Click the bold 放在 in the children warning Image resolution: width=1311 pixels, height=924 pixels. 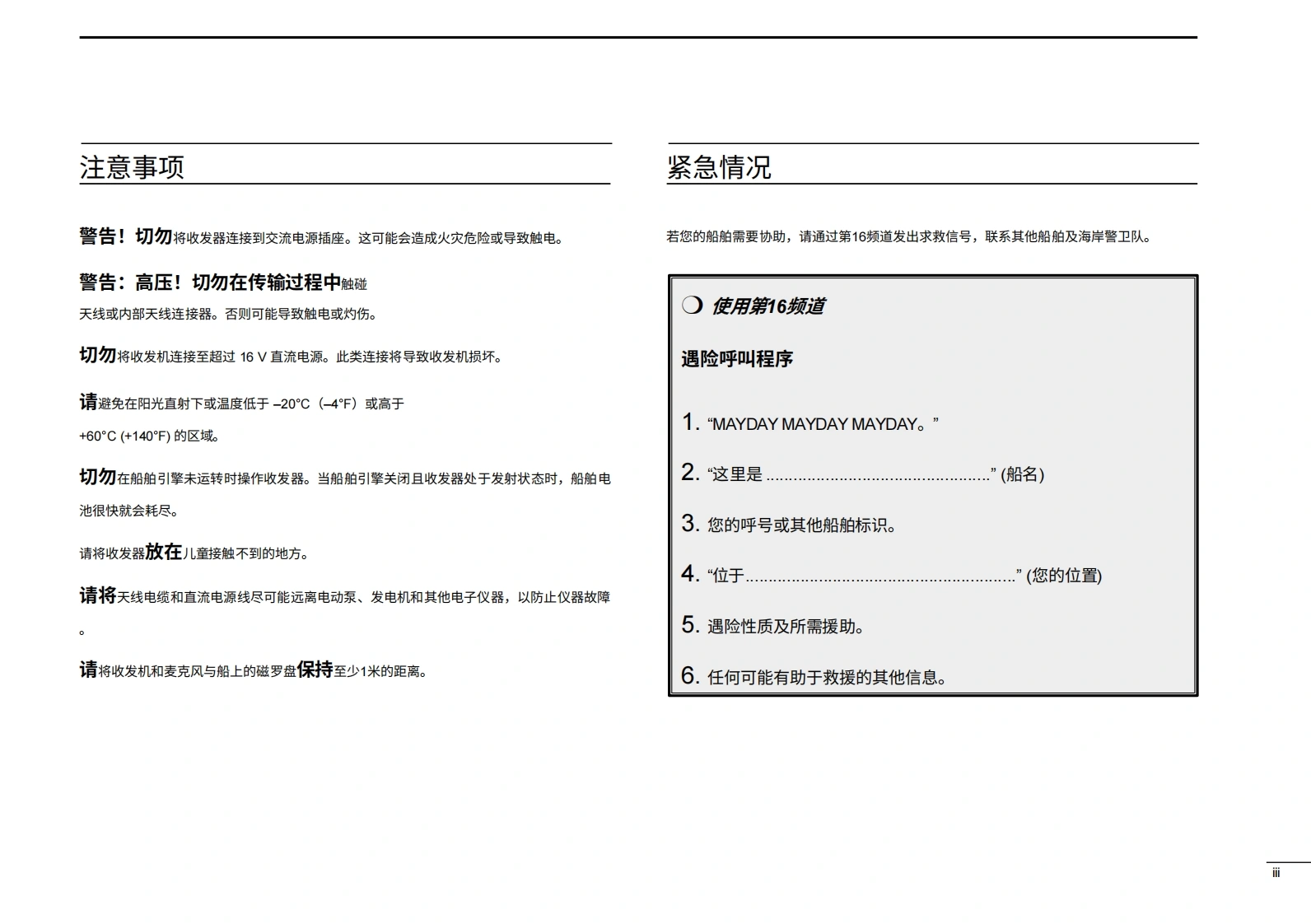click(x=163, y=553)
